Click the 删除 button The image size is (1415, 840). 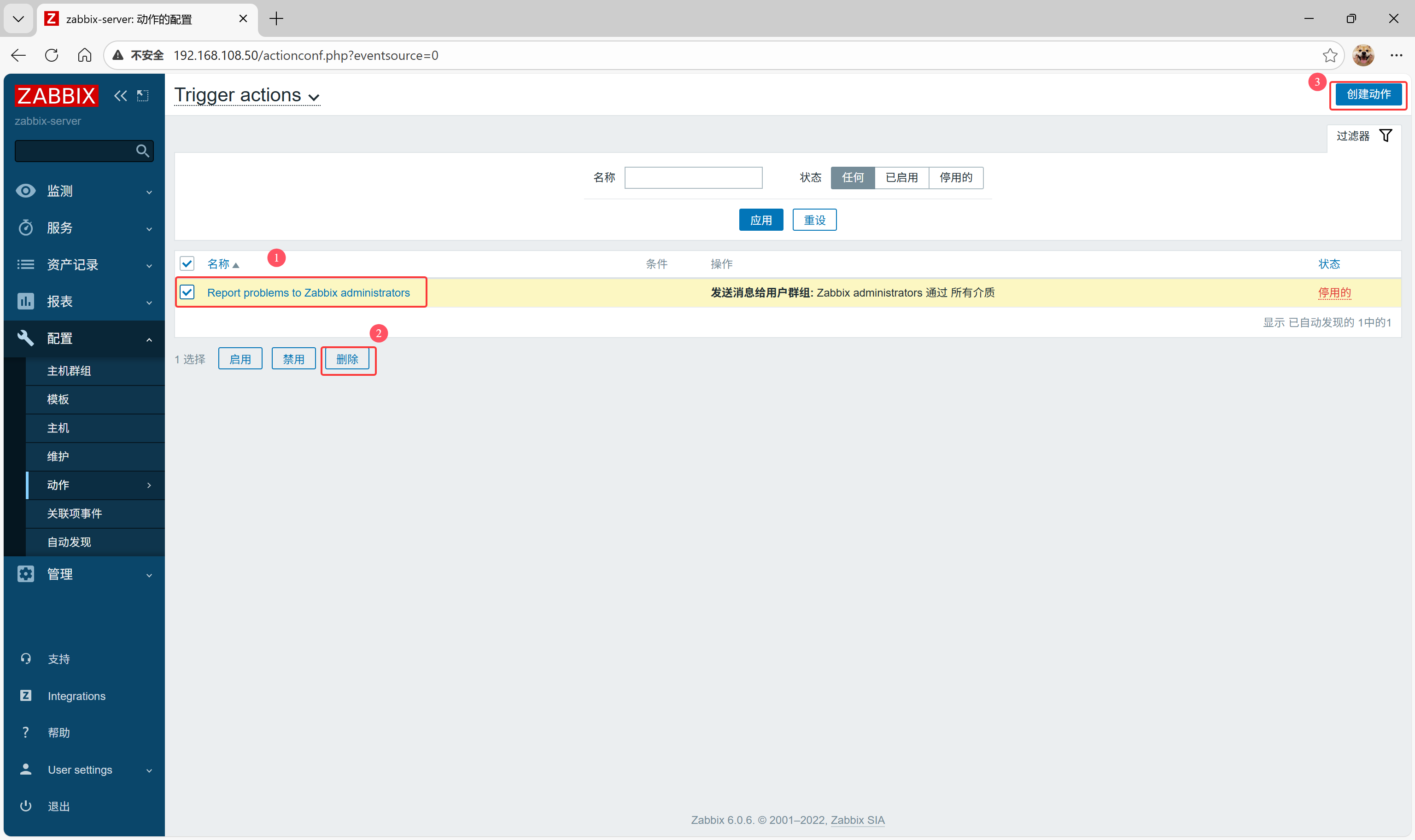click(347, 359)
